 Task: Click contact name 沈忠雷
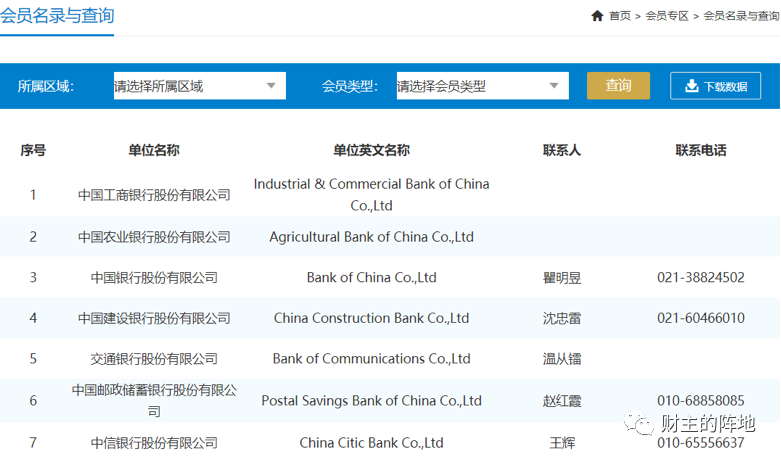pos(562,319)
